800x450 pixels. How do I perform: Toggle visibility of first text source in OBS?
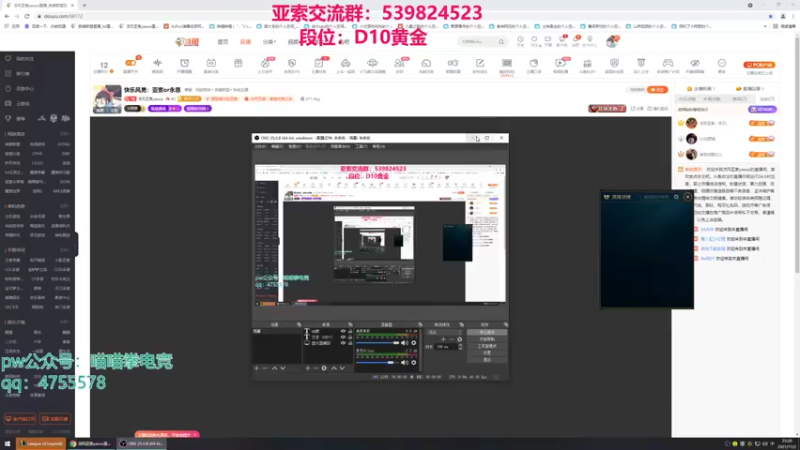pyautogui.click(x=343, y=331)
